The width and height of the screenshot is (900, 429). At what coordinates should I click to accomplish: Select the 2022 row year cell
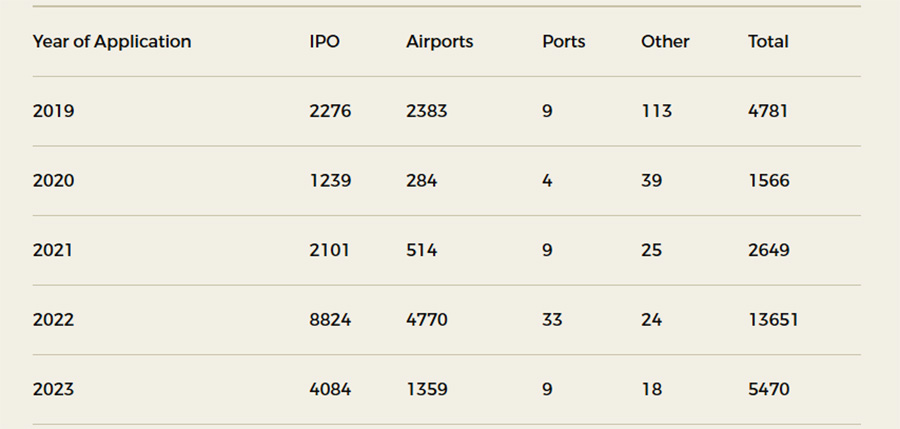coord(53,320)
